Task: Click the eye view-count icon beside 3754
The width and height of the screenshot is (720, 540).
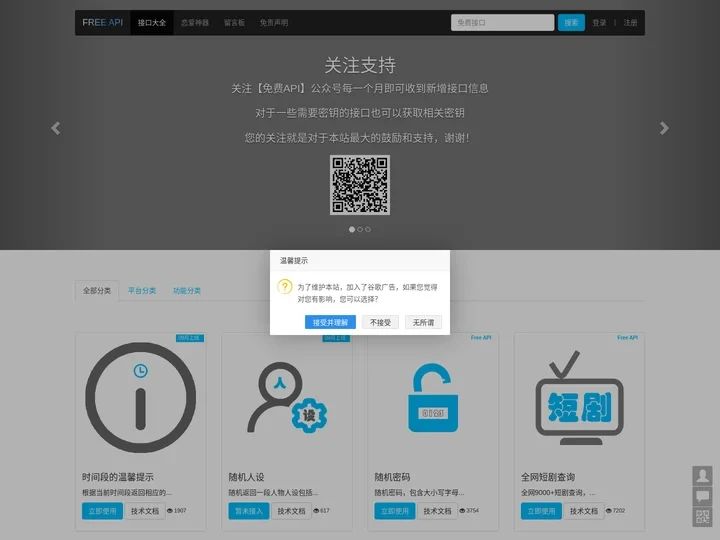Action: point(462,511)
